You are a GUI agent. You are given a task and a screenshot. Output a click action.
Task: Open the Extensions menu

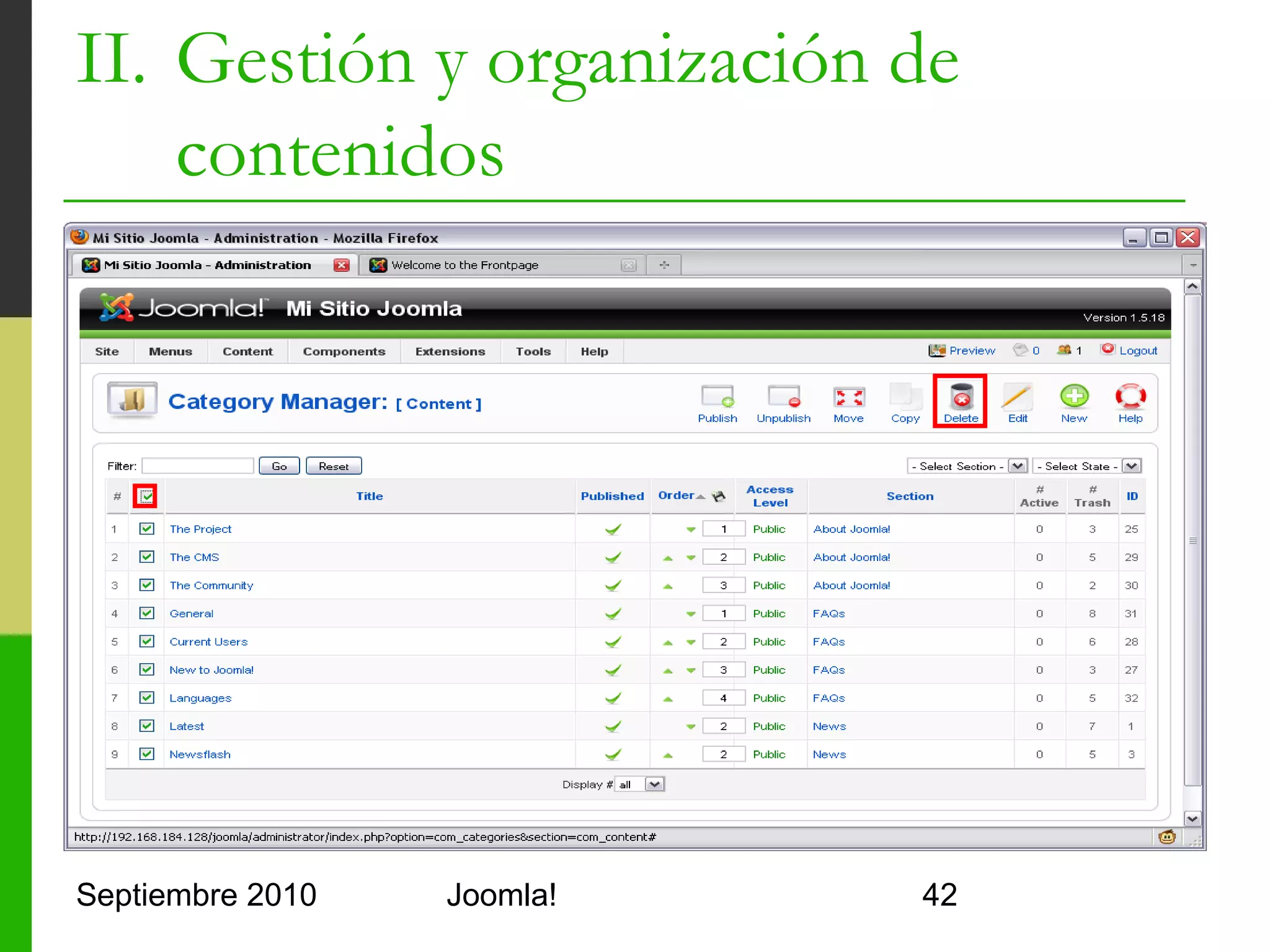[450, 351]
